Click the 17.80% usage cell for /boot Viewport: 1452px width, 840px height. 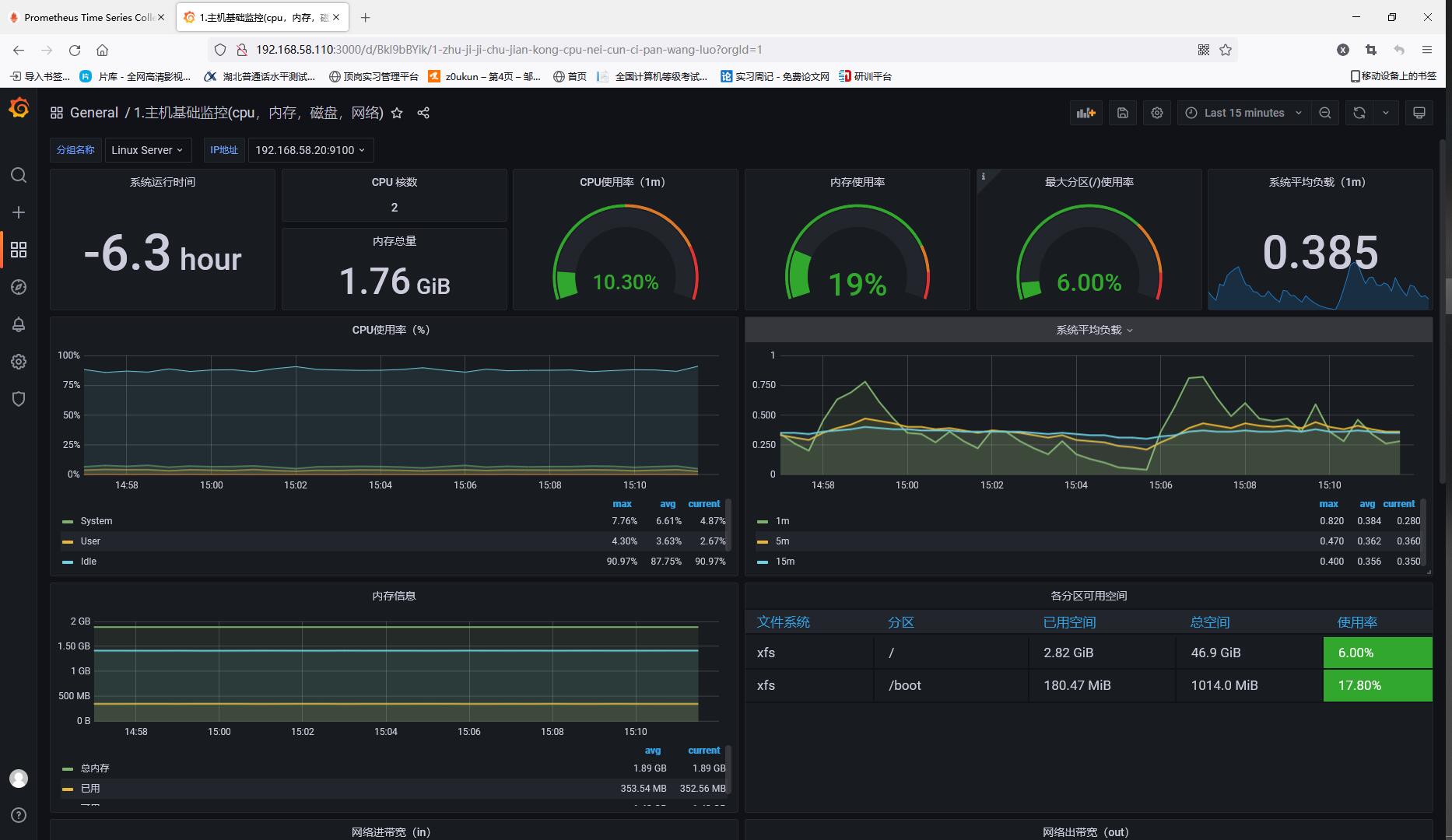tap(1377, 685)
